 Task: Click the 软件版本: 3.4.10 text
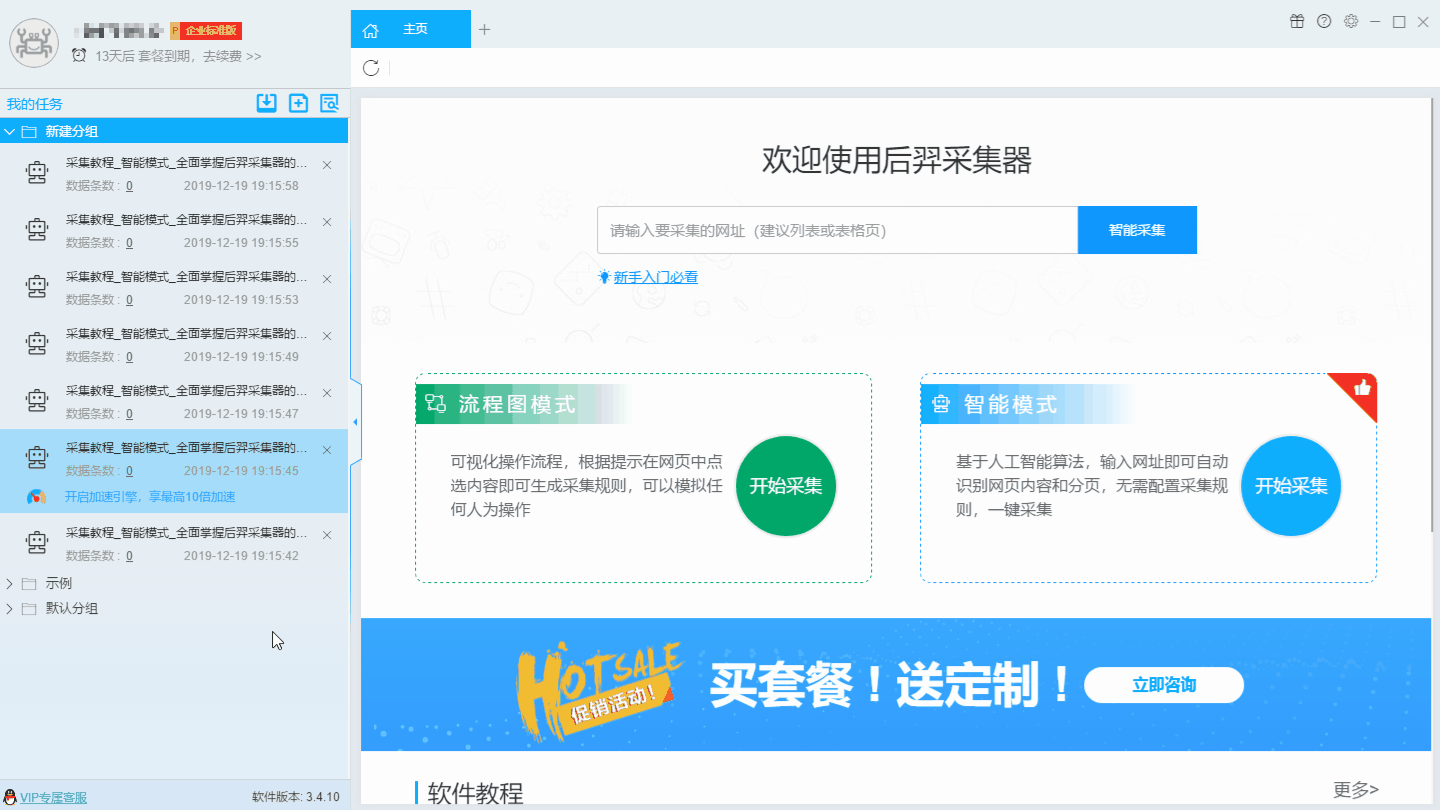point(295,797)
